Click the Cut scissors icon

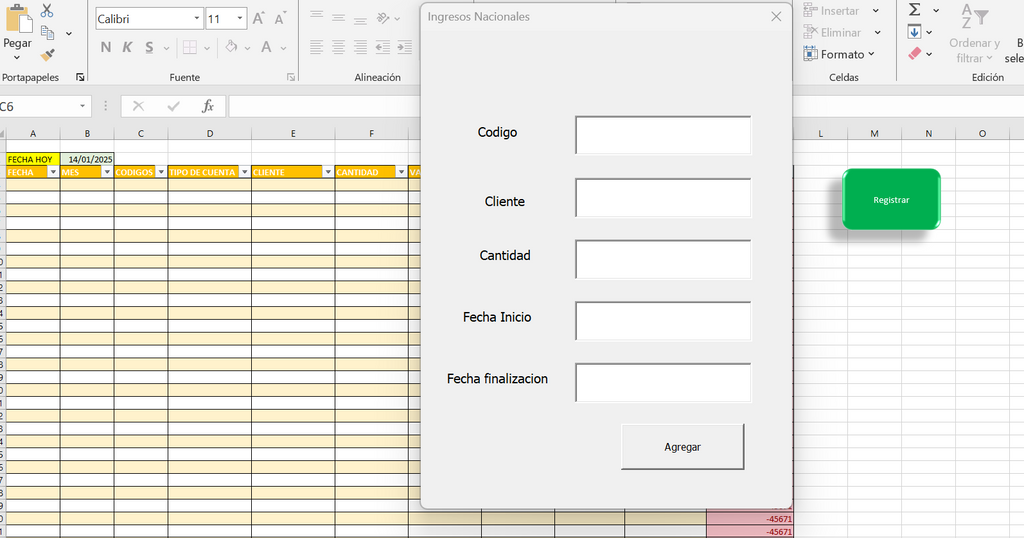tap(47, 11)
